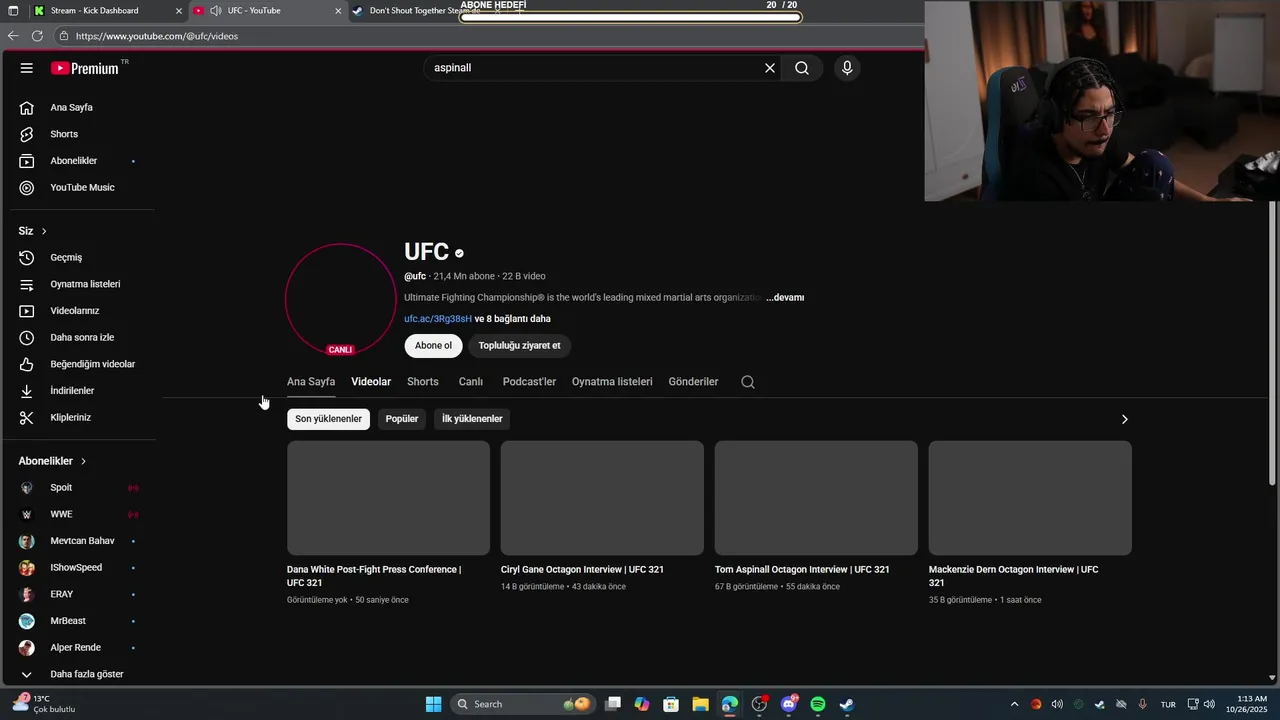Expand channel description with ...devamı
The image size is (1280, 720).
[785, 298]
